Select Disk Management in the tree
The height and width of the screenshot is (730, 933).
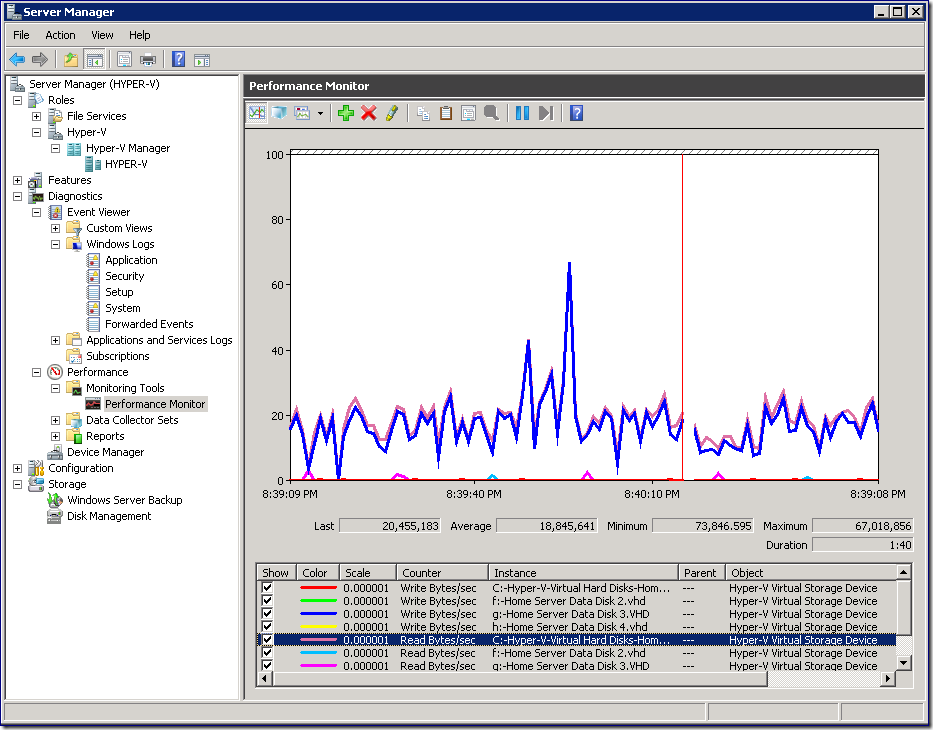[109, 516]
